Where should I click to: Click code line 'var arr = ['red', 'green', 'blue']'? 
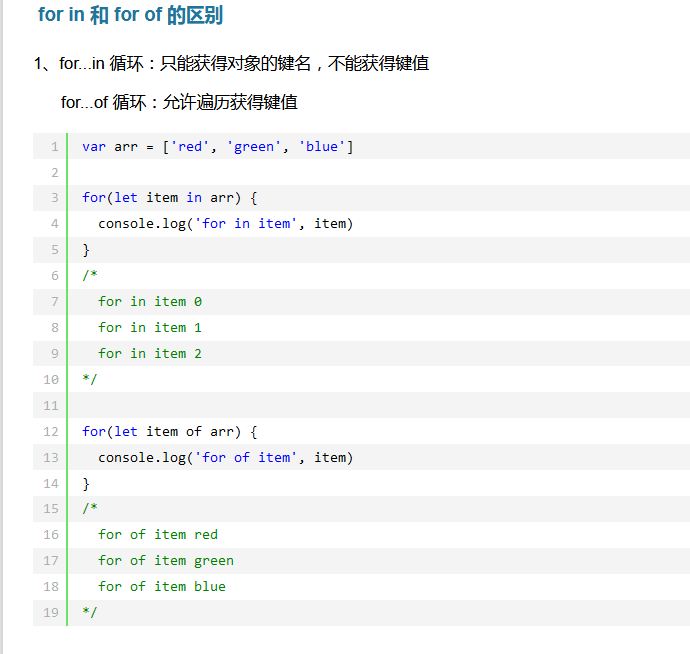218,147
